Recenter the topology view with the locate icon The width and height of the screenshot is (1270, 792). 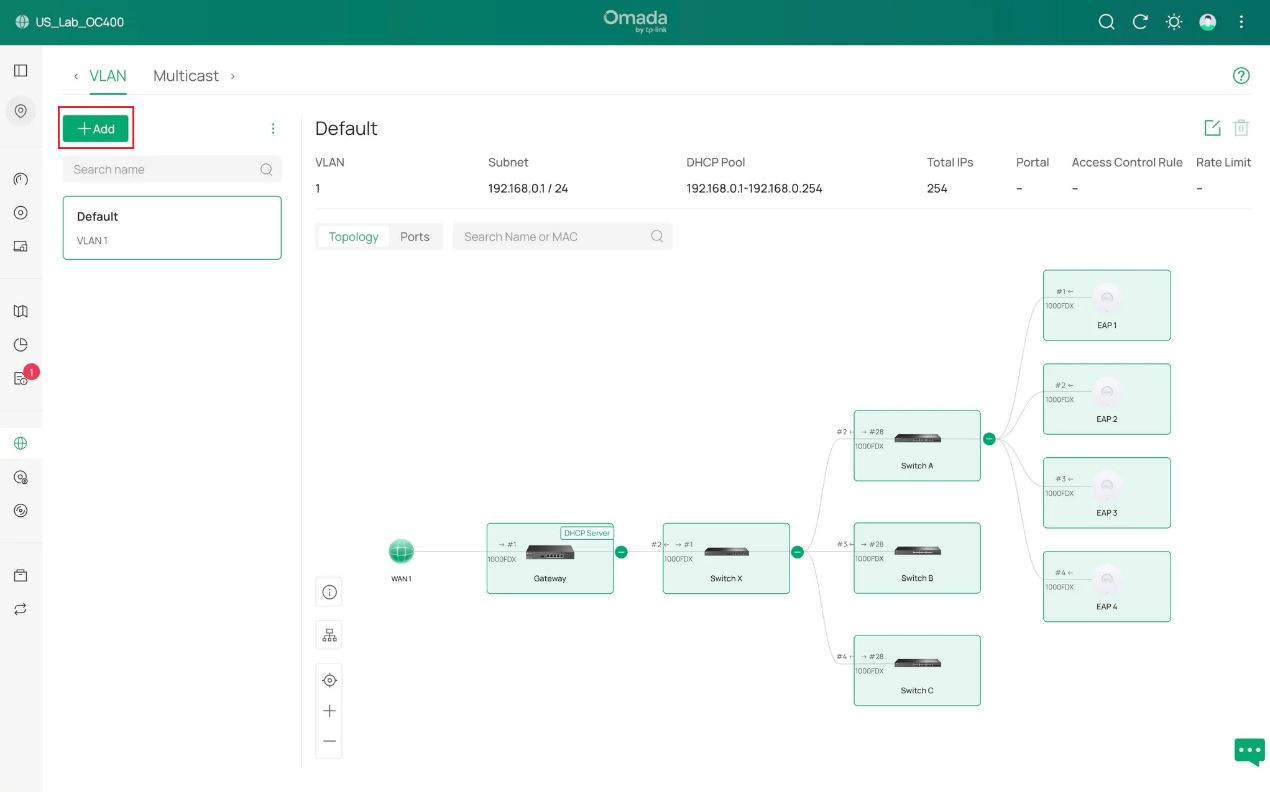pyautogui.click(x=329, y=679)
